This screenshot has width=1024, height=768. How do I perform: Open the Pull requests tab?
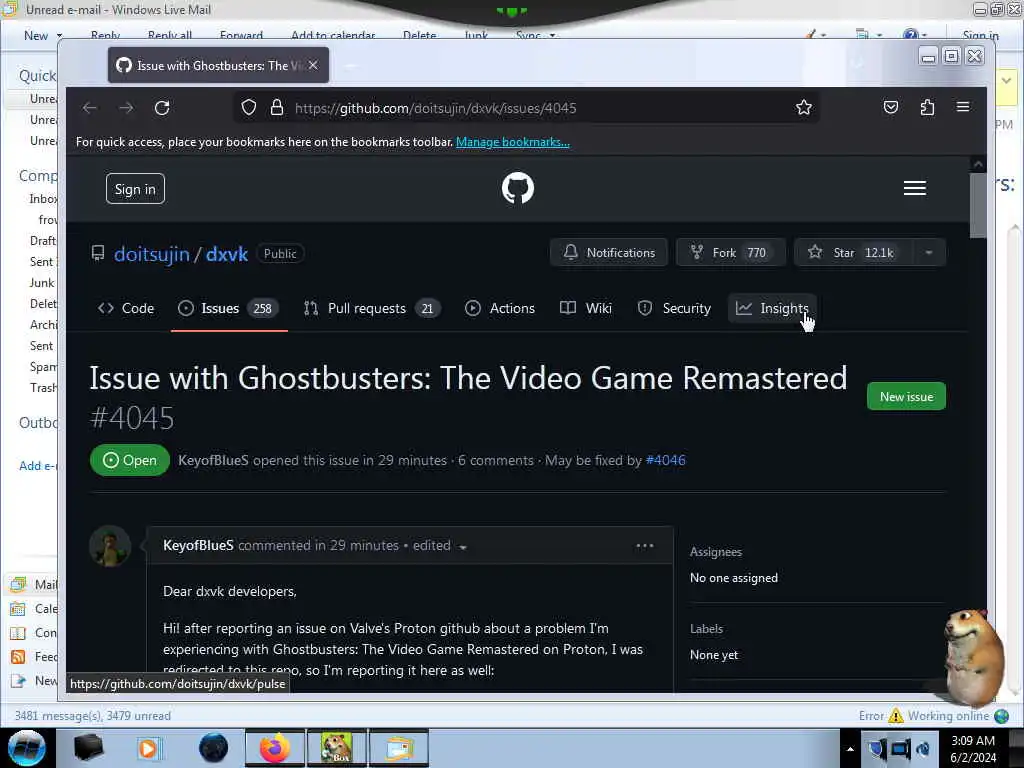[372, 308]
